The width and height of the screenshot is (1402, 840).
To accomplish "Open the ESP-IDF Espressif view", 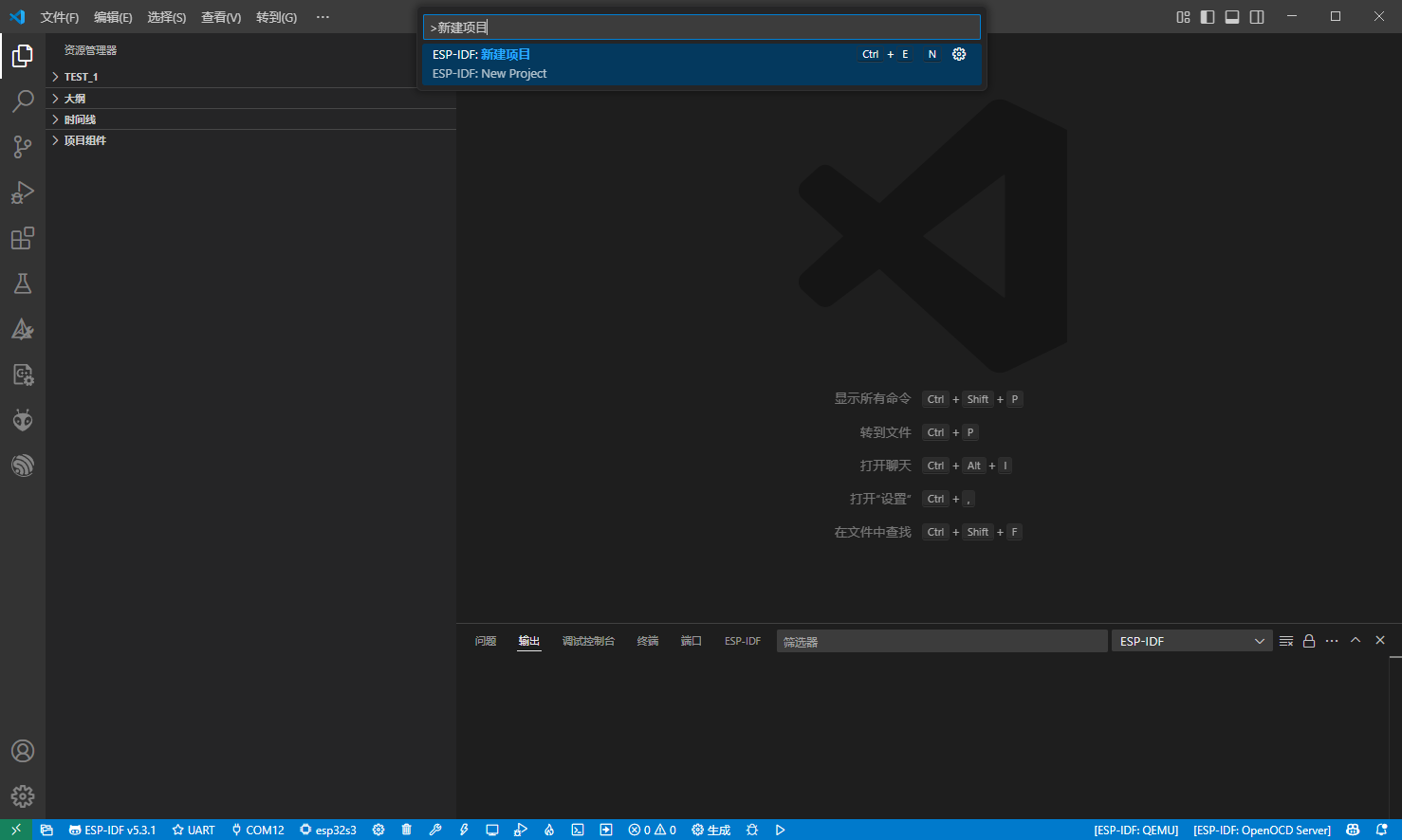I will (x=23, y=466).
